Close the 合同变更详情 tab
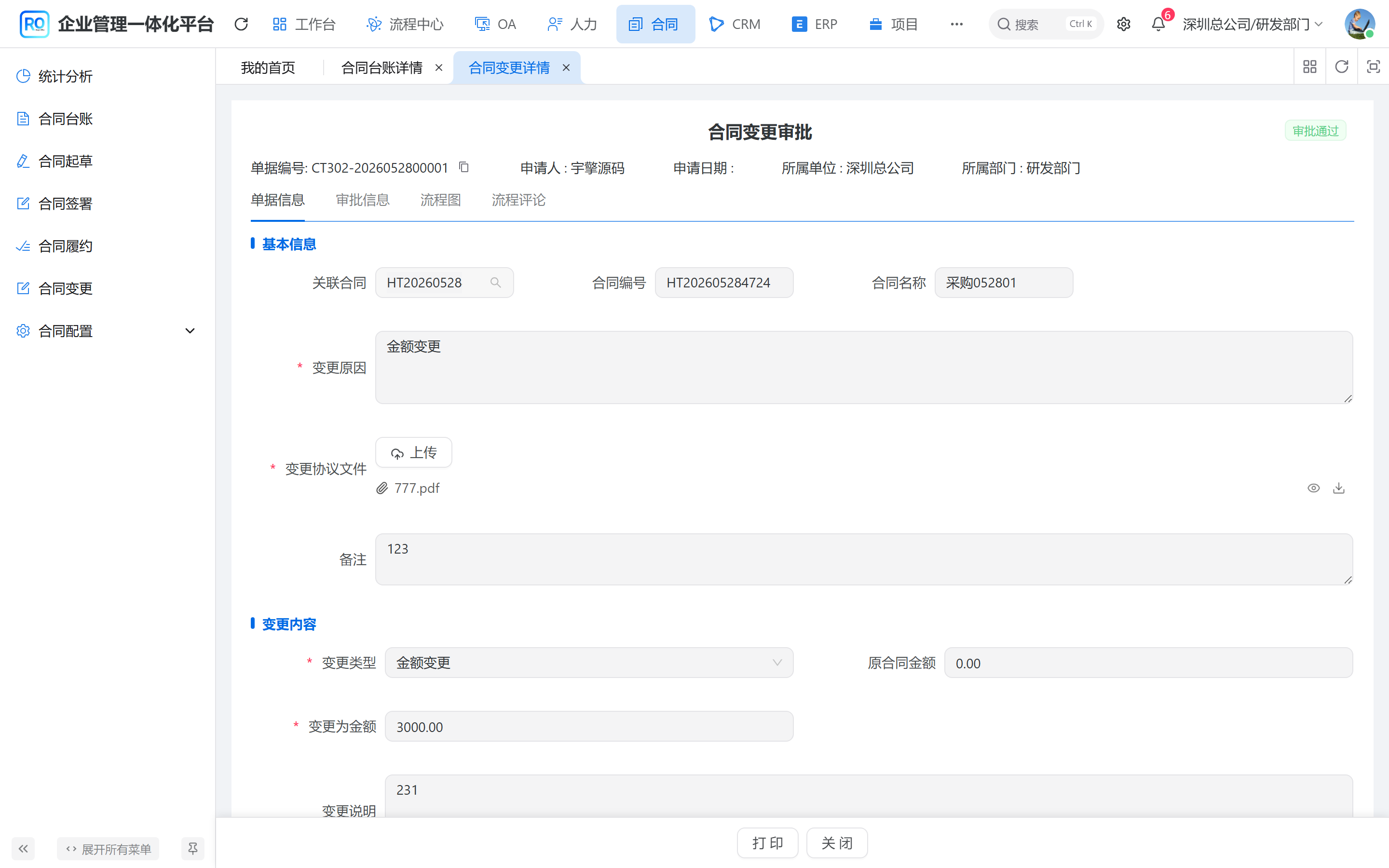 pyautogui.click(x=566, y=68)
